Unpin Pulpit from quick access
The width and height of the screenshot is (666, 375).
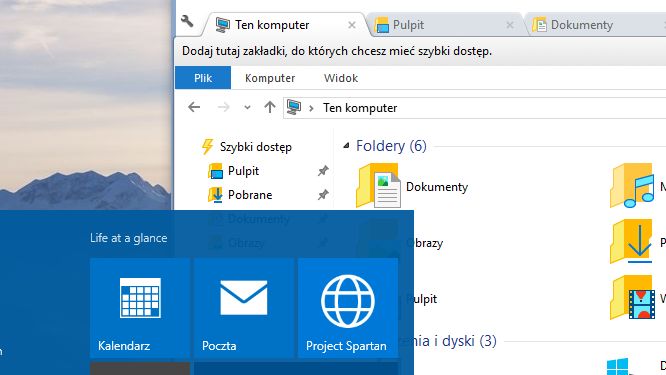click(323, 171)
